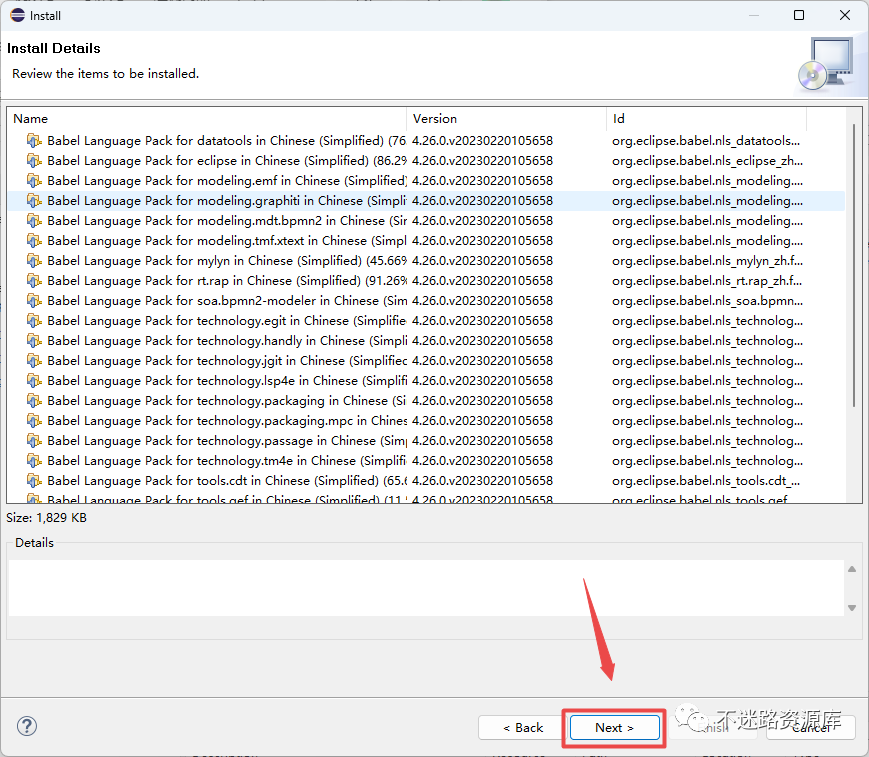
Task: Click the icon of the rt.rap language pack row
Action: (x=34, y=280)
